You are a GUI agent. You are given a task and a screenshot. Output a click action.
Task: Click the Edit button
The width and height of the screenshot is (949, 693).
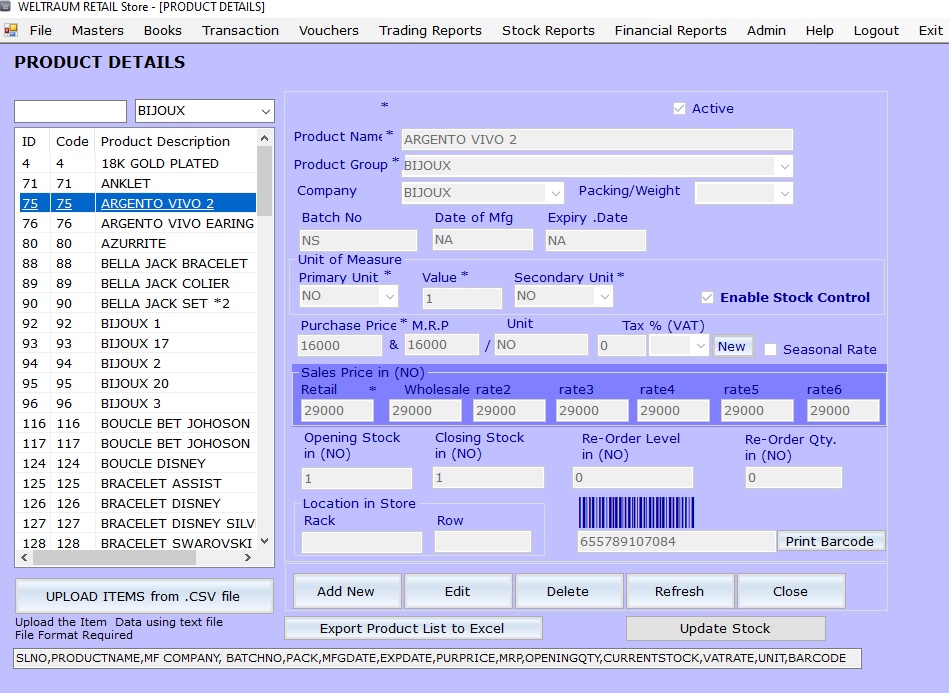tap(458, 591)
